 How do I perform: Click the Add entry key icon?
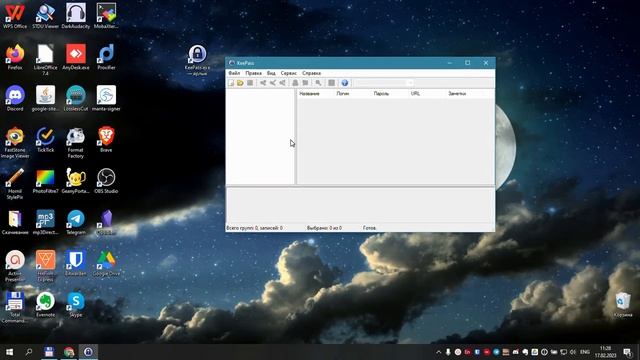pyautogui.click(x=263, y=83)
